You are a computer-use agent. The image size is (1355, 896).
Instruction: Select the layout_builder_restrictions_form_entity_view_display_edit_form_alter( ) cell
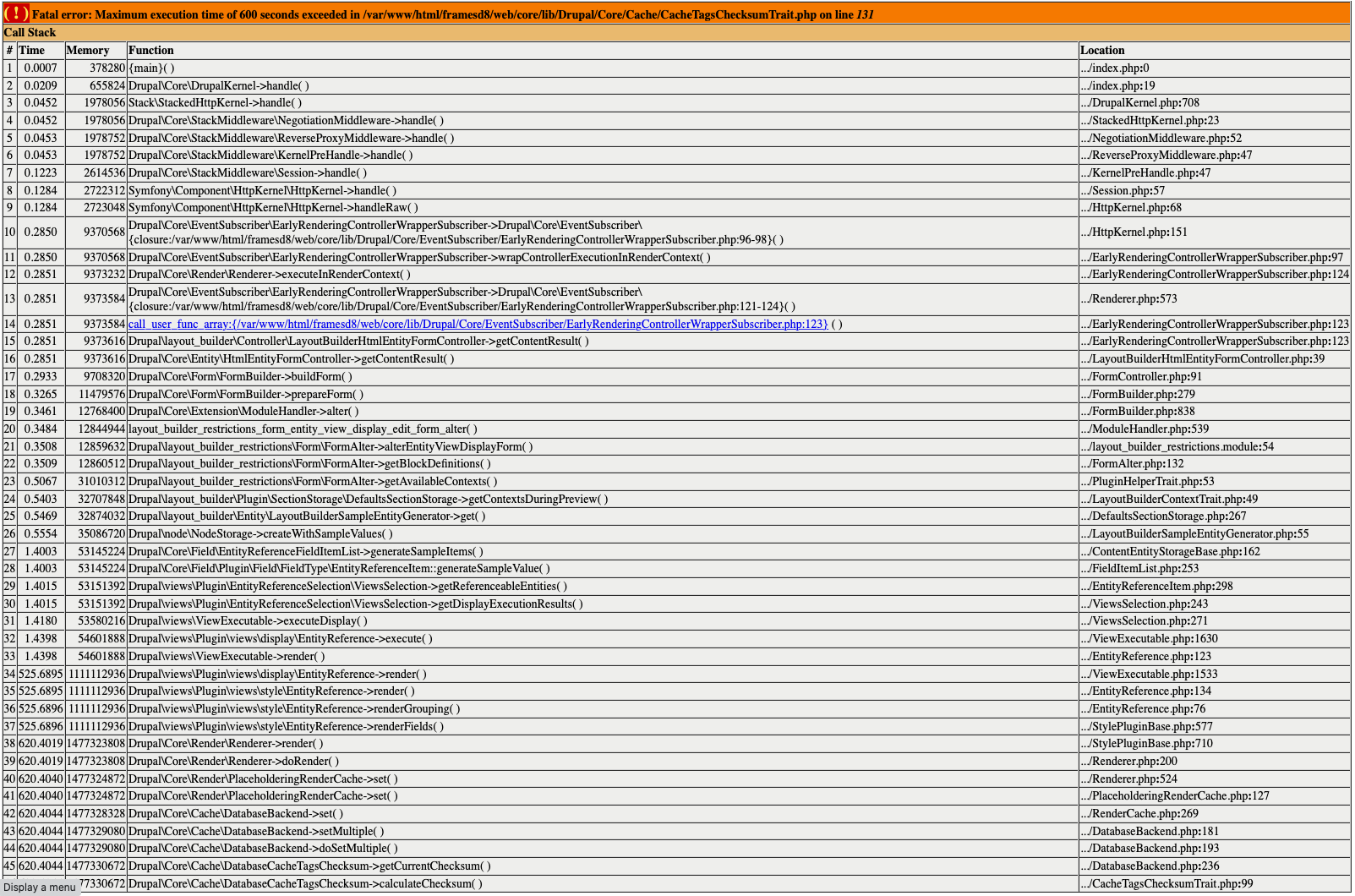[x=603, y=429]
